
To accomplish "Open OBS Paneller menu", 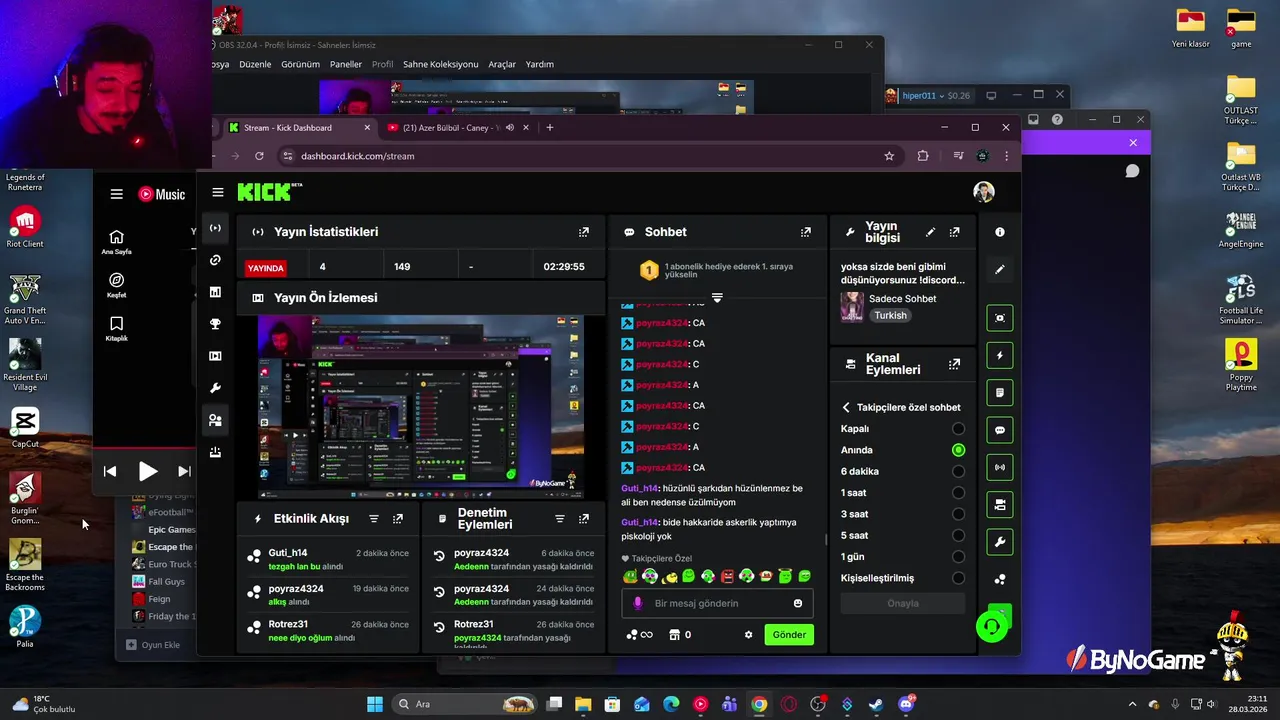I will pos(346,64).
